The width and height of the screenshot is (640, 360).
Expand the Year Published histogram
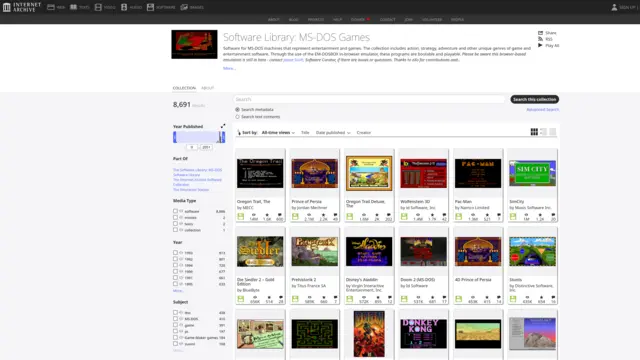pyautogui.click(x=223, y=126)
